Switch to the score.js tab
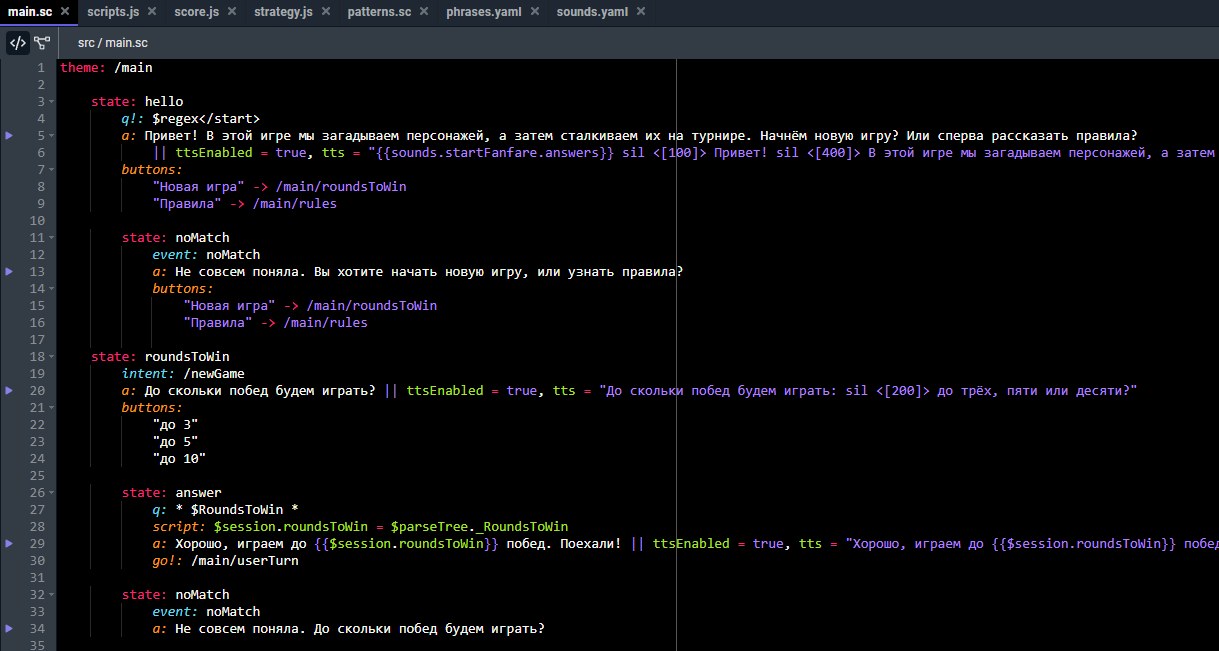1219x651 pixels. click(x=195, y=12)
